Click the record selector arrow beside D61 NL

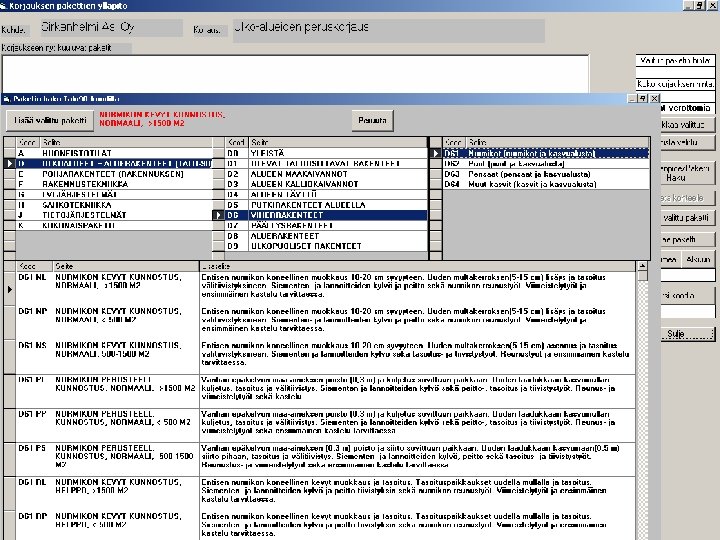click(x=10, y=289)
